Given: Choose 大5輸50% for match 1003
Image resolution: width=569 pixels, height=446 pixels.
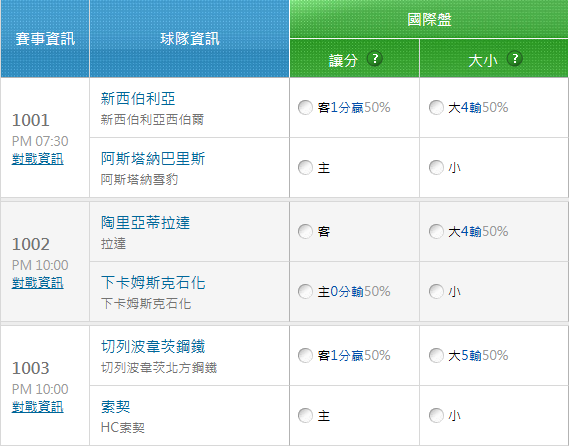Looking at the screenshot, I should coord(436,355).
